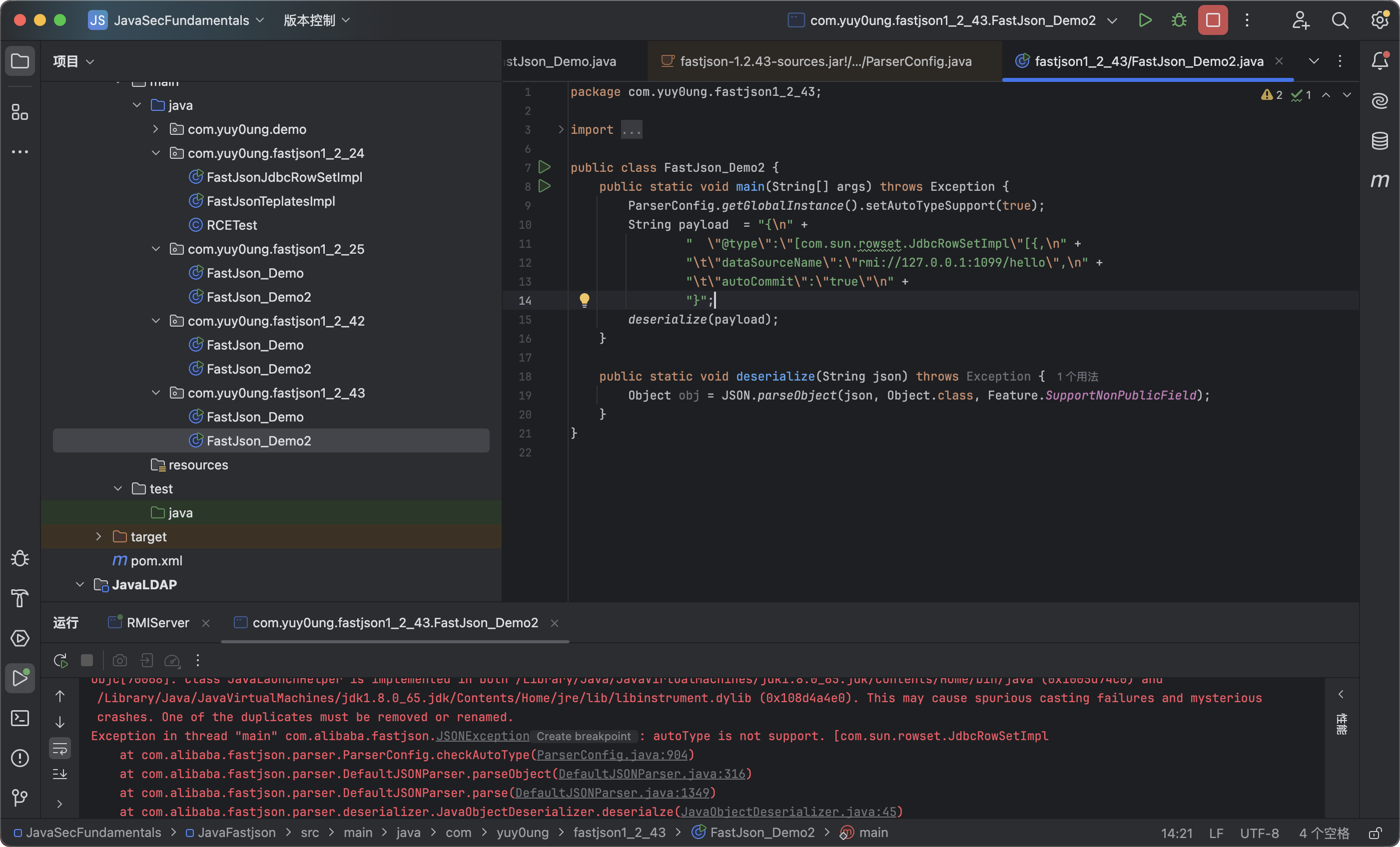Toggle soft-wrap in the run console
Image resolution: width=1400 pixels, height=847 pixels.
[60, 748]
